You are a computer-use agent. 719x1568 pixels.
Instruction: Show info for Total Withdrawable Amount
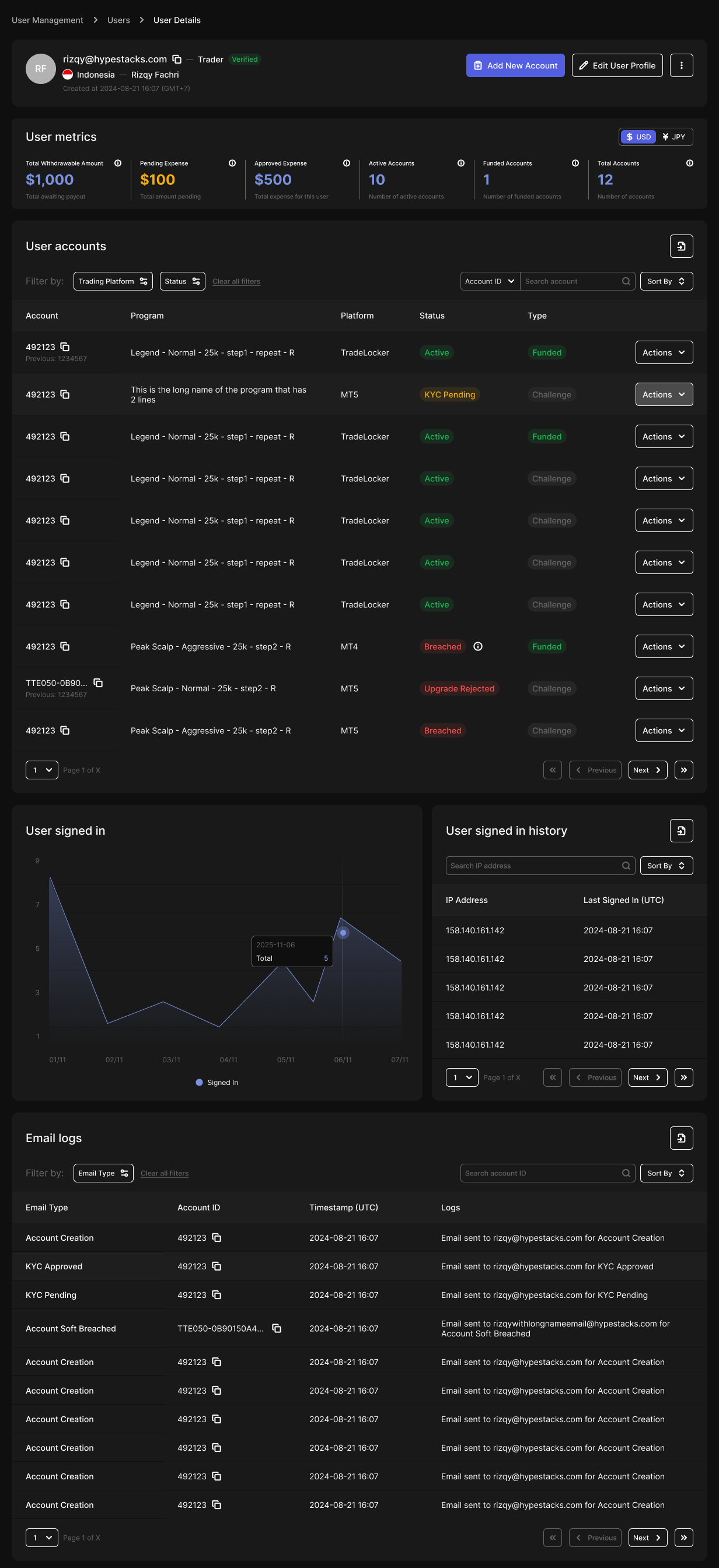(x=118, y=163)
